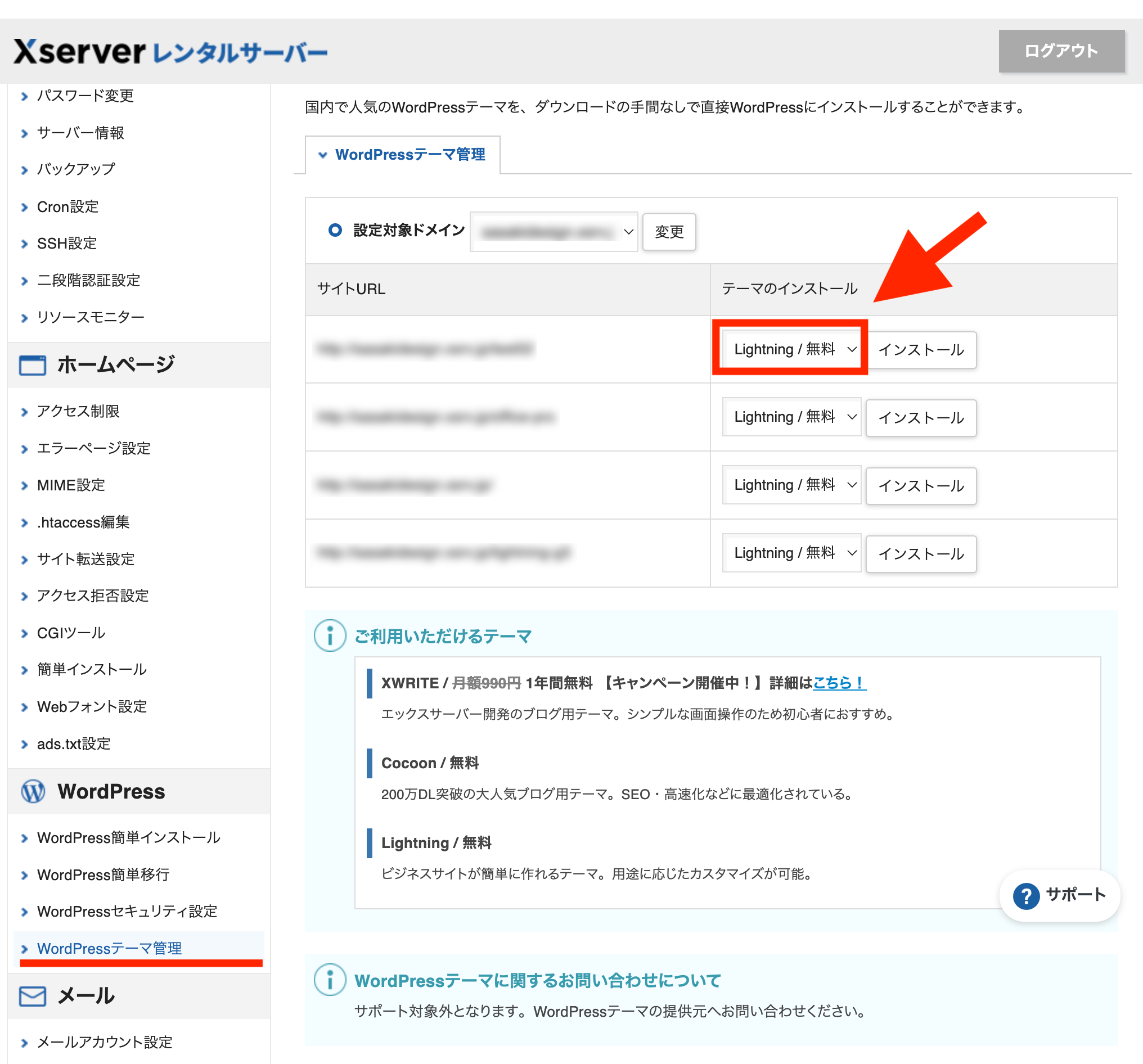Open エラーページ設定 in the sidebar
This screenshot has width=1143, height=1064.
(x=94, y=448)
